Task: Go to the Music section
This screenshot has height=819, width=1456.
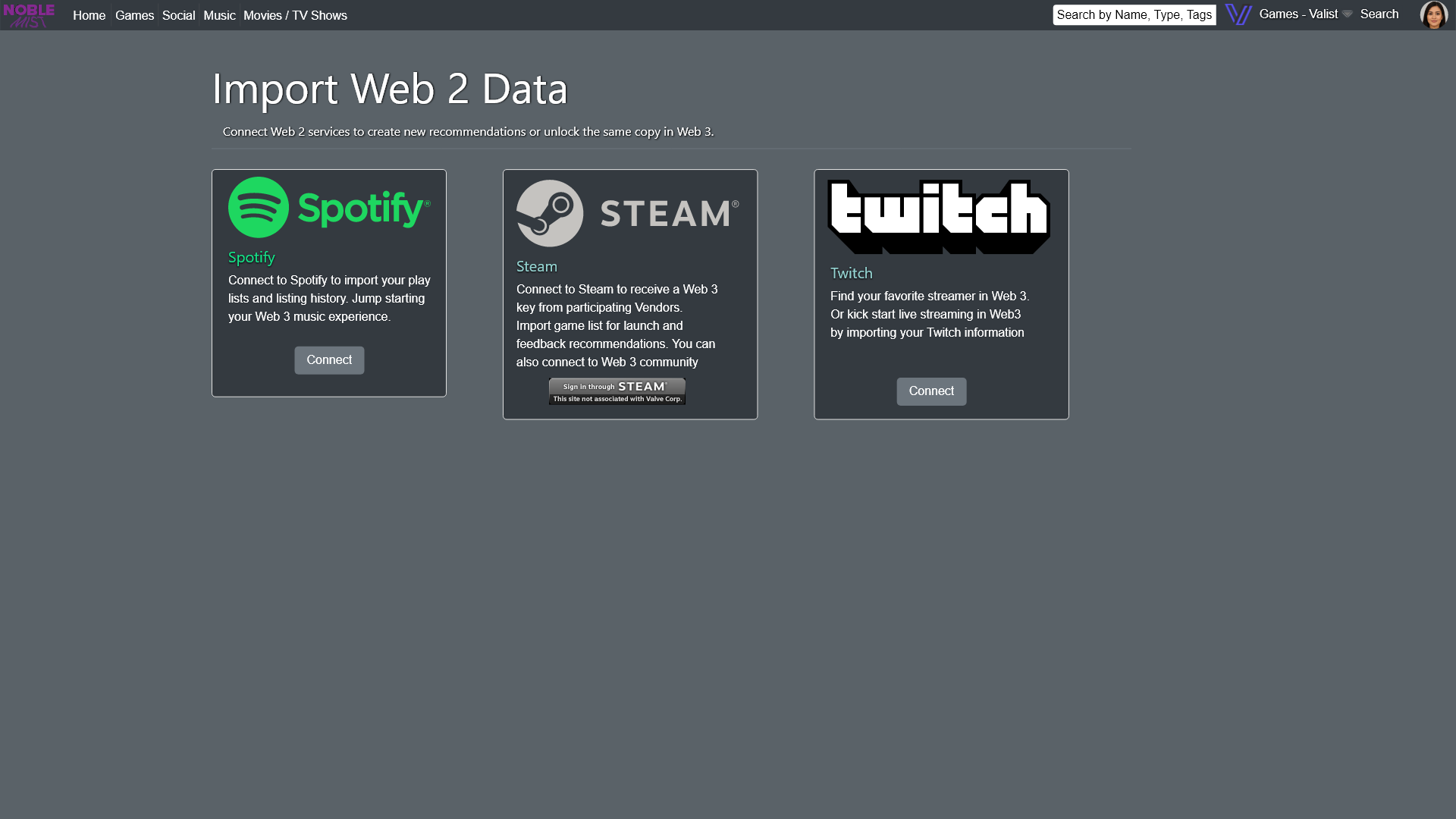Action: point(219,15)
